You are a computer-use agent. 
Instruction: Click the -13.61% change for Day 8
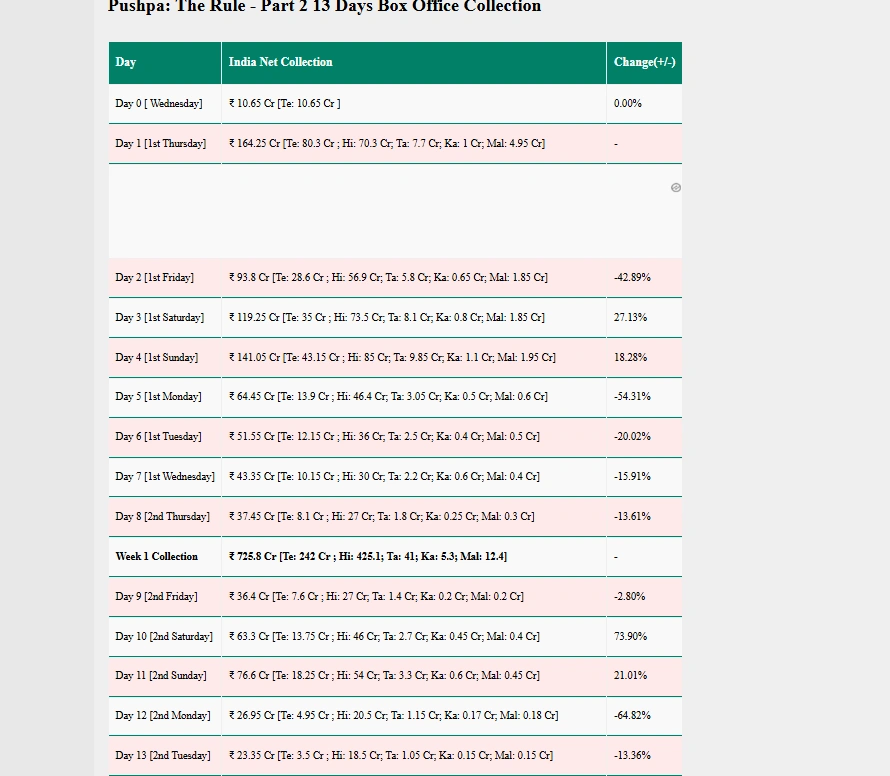[x=632, y=517]
